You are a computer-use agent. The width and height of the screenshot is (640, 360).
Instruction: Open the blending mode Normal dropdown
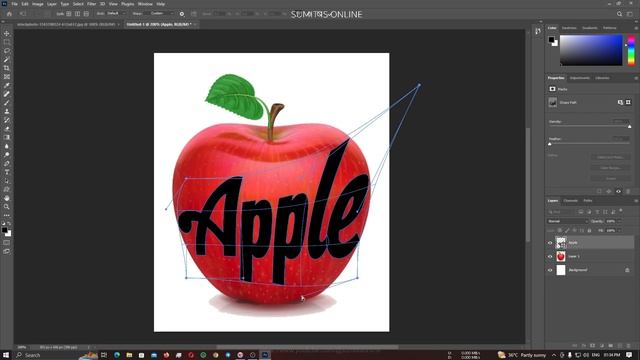[x=567, y=221]
